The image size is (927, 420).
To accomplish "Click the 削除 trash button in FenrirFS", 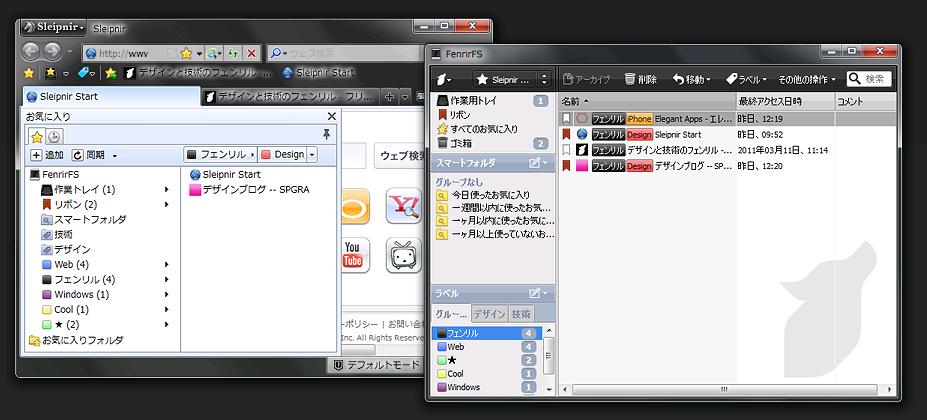I will 640,79.
